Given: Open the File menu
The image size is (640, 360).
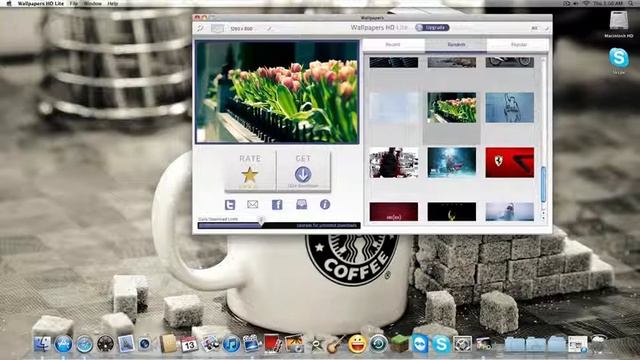Looking at the screenshot, I should 74,3.
